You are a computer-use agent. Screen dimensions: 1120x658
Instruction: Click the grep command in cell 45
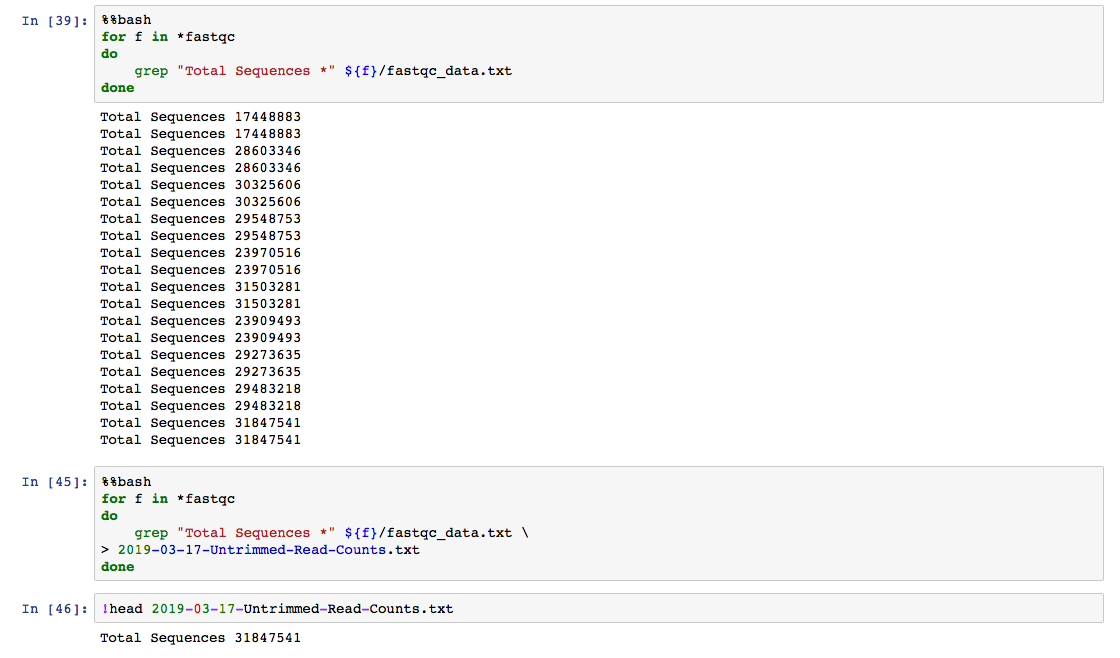pos(151,532)
